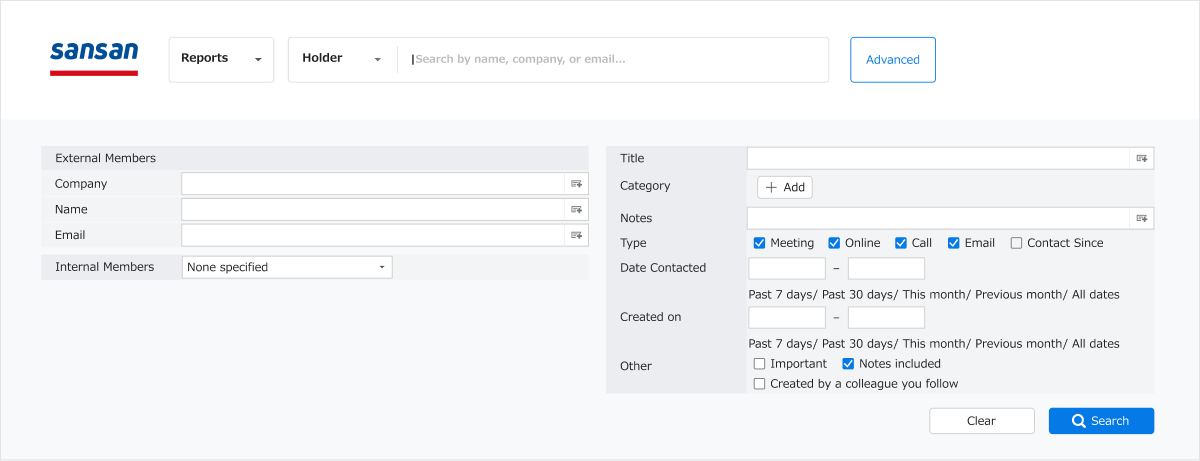Open the Internal Members None specified dropdown
Screen dimensions: 1200x461
coord(287,267)
